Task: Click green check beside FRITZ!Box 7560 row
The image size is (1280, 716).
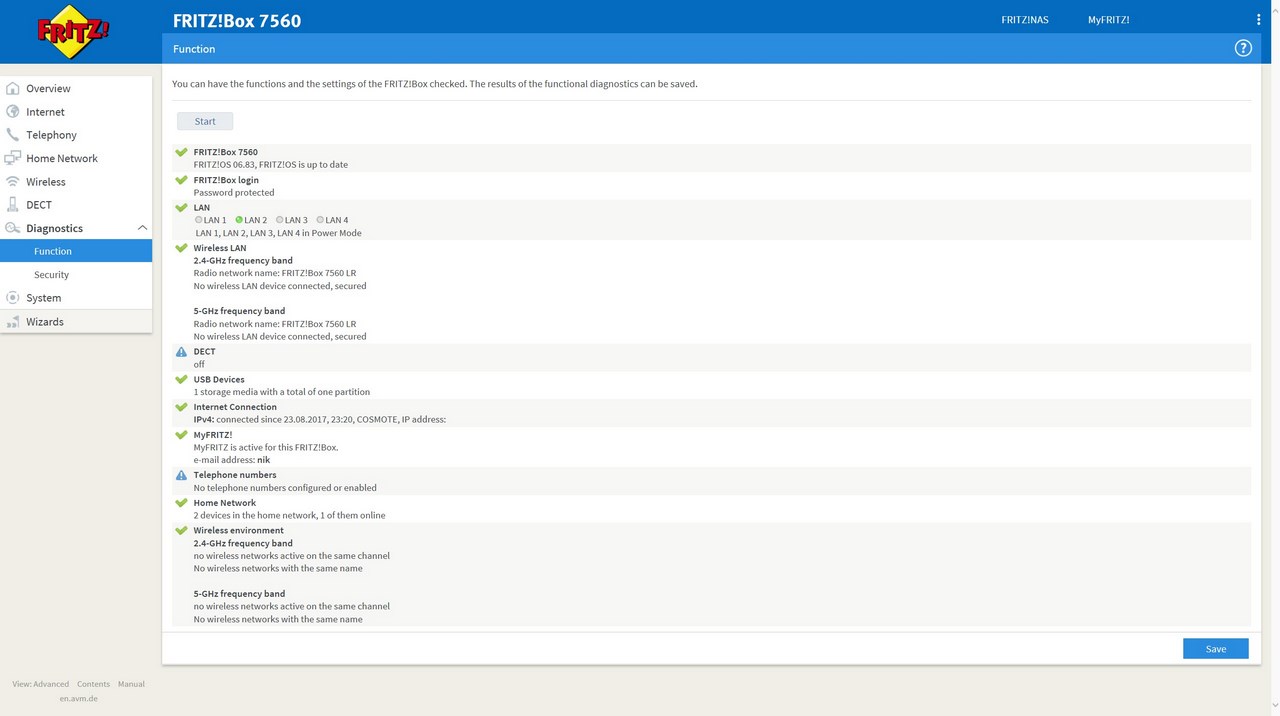Action: pos(181,152)
